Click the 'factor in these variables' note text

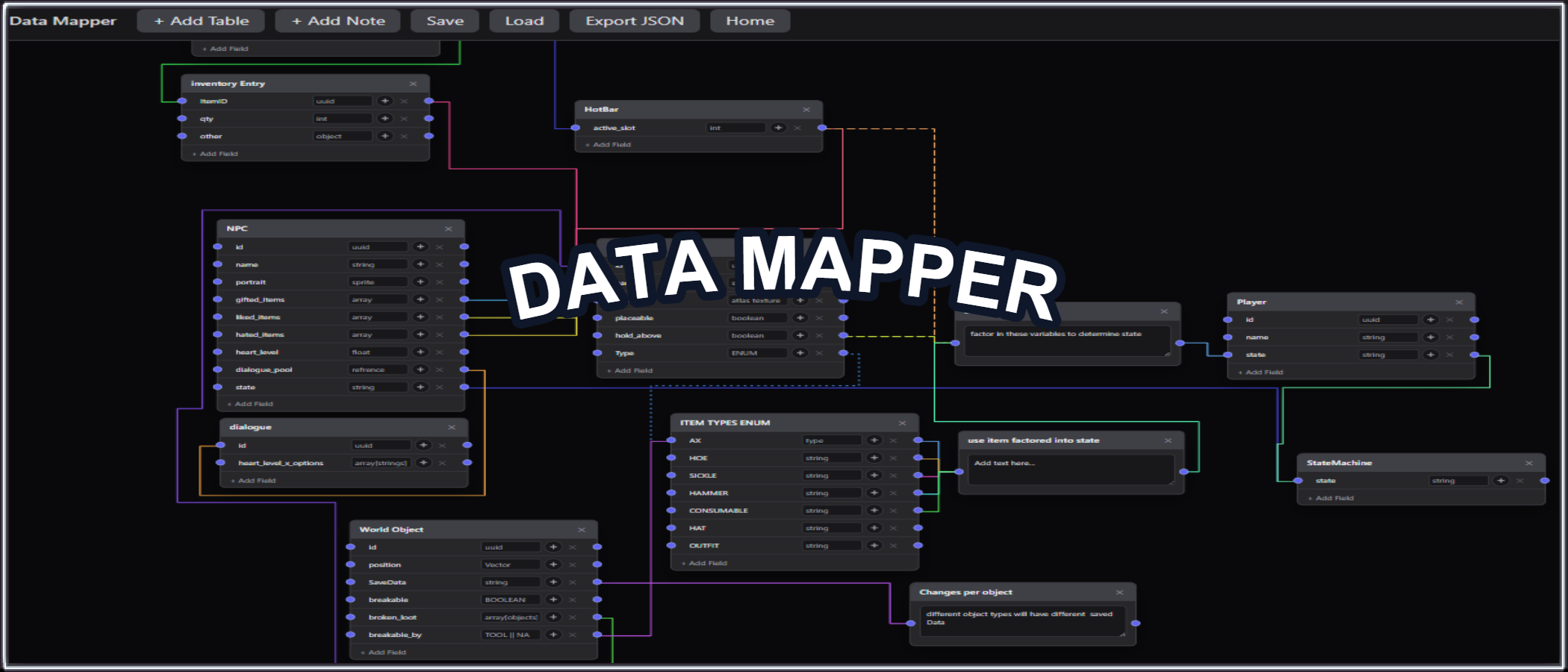(x=1067, y=341)
